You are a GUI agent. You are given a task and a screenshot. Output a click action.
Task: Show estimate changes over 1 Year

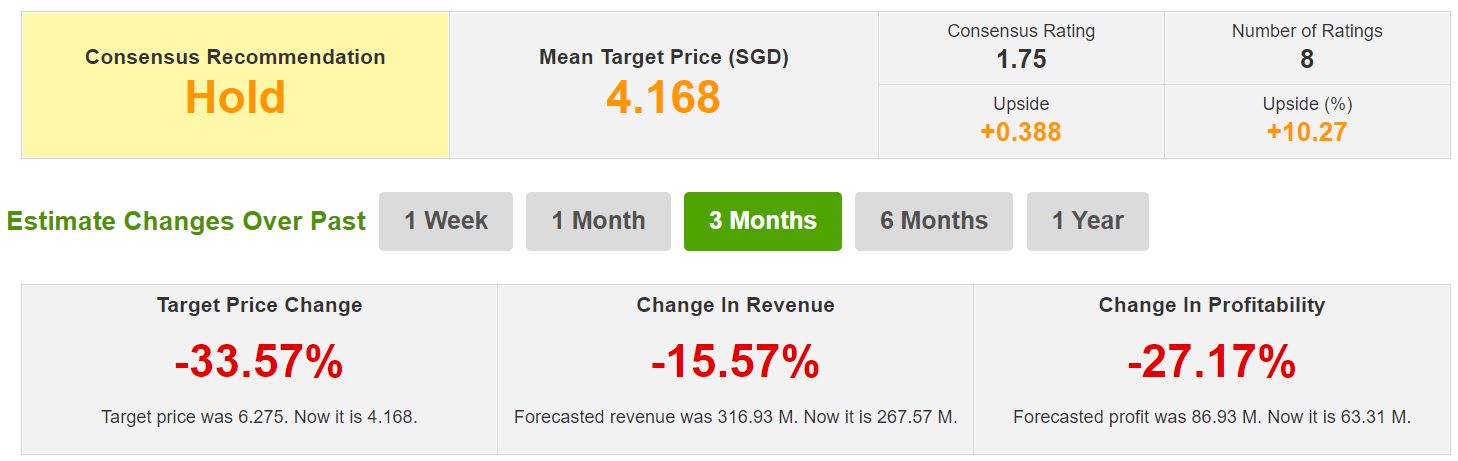coord(1087,221)
